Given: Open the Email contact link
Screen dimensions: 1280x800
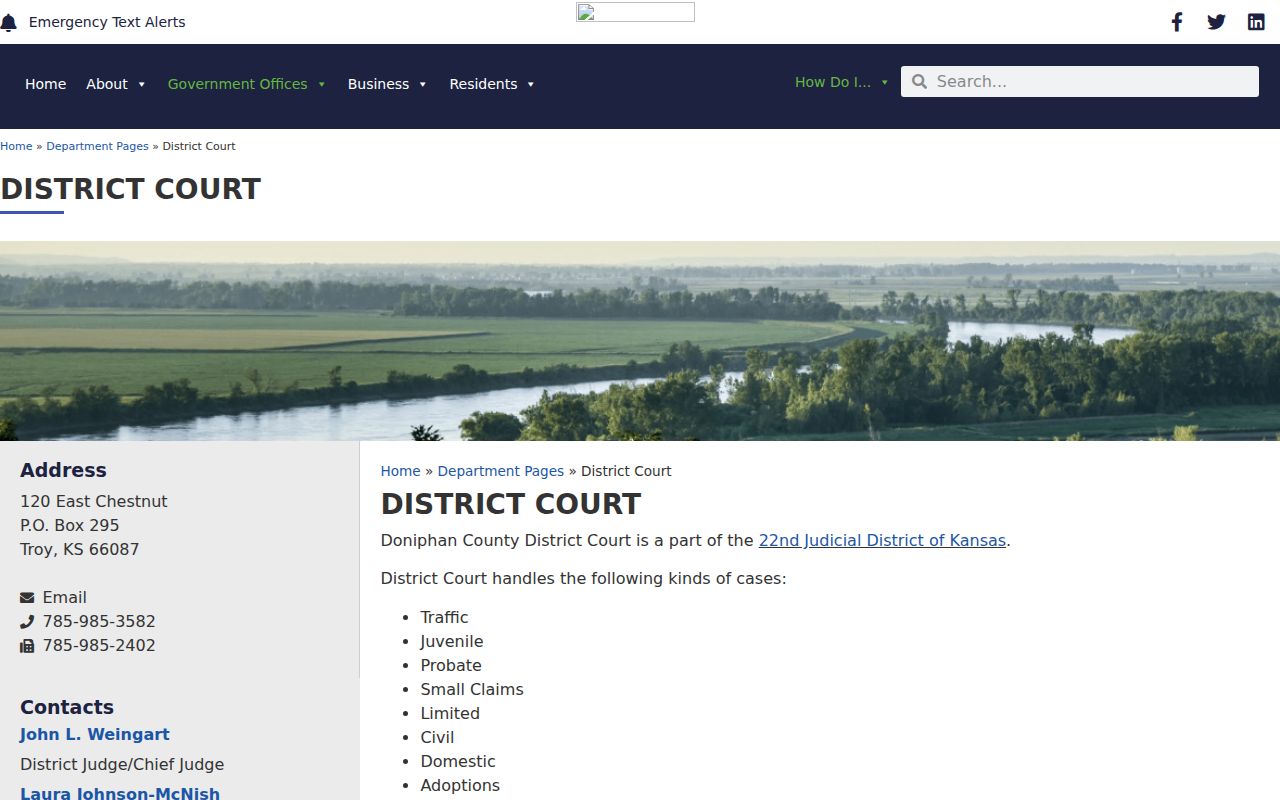Looking at the screenshot, I should coord(64,597).
